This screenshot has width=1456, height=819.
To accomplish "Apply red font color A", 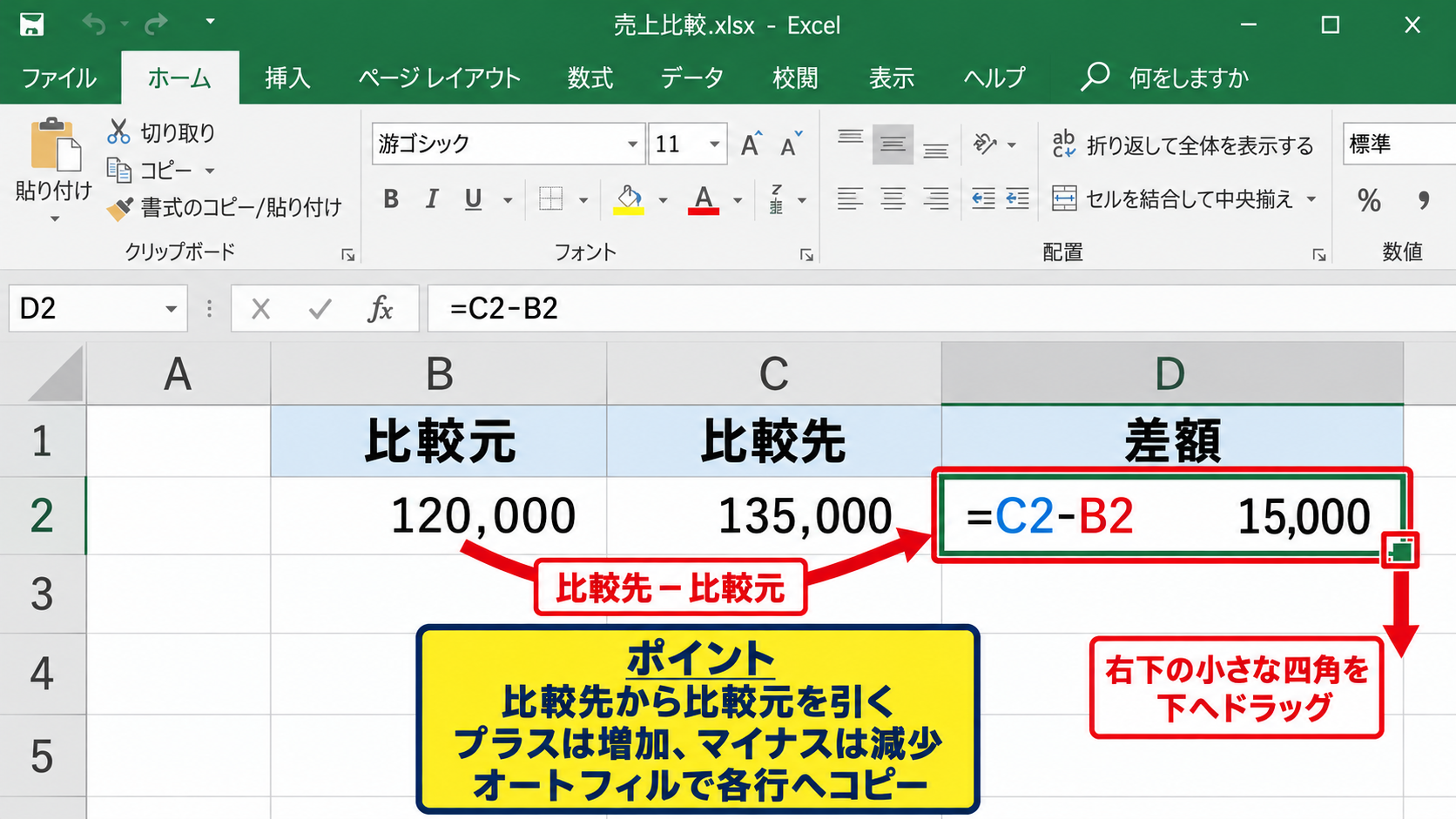I will click(x=704, y=200).
